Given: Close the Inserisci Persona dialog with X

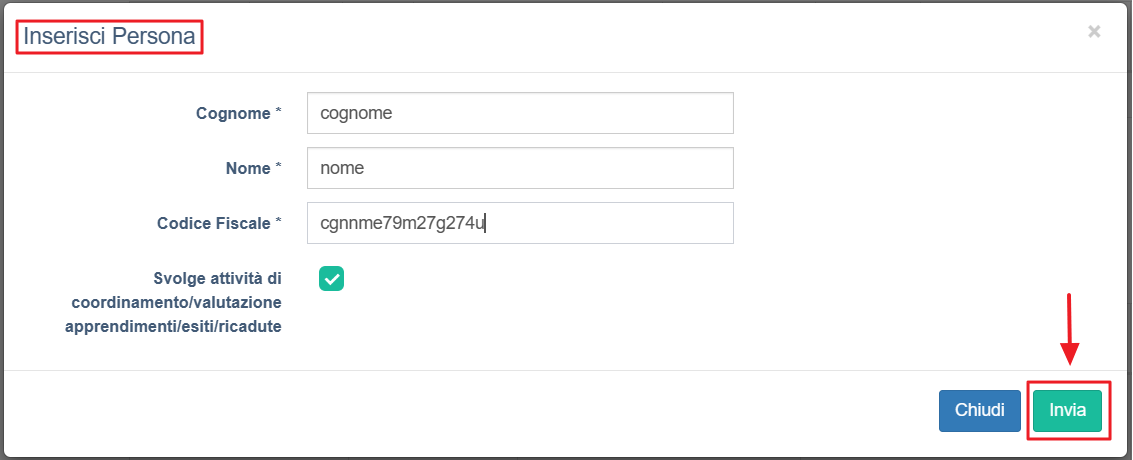Looking at the screenshot, I should (1094, 31).
